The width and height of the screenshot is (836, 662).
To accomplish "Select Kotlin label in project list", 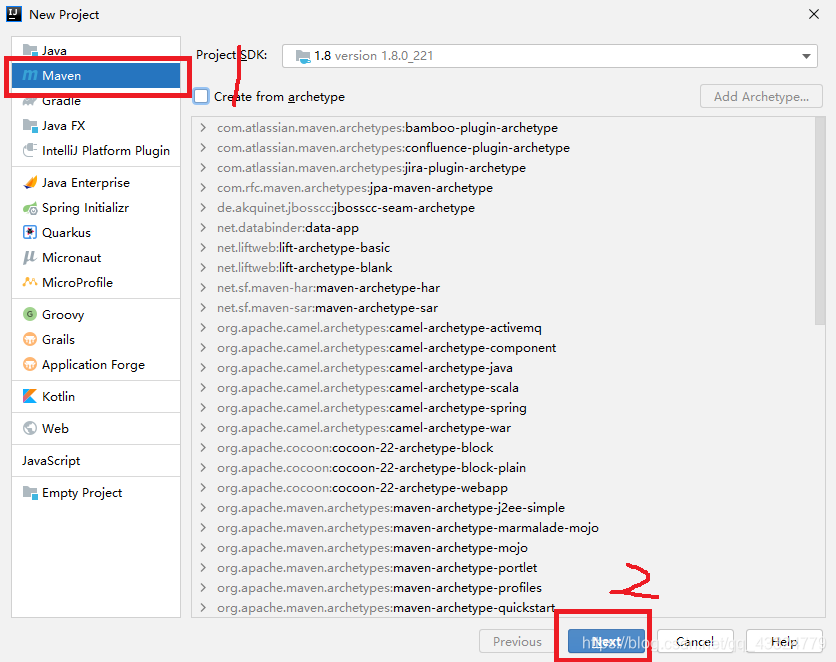I will pyautogui.click(x=59, y=397).
